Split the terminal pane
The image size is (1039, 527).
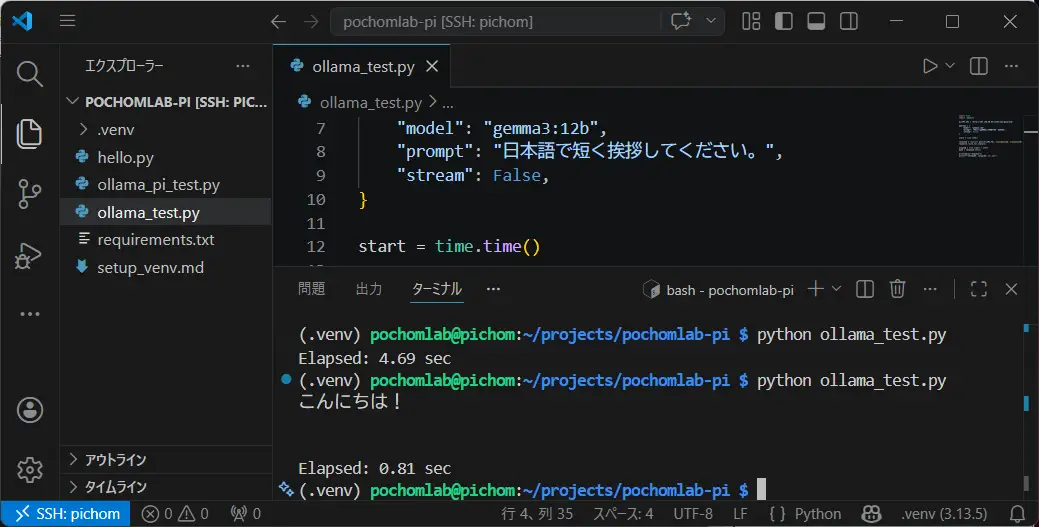click(x=865, y=288)
